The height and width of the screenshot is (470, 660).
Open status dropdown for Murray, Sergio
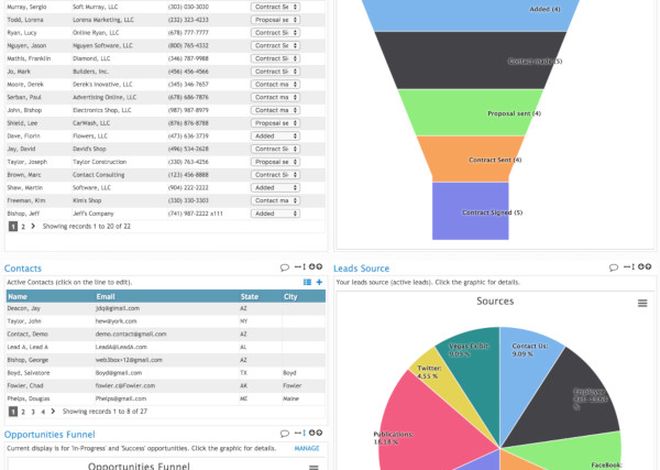pyautogui.click(x=275, y=7)
